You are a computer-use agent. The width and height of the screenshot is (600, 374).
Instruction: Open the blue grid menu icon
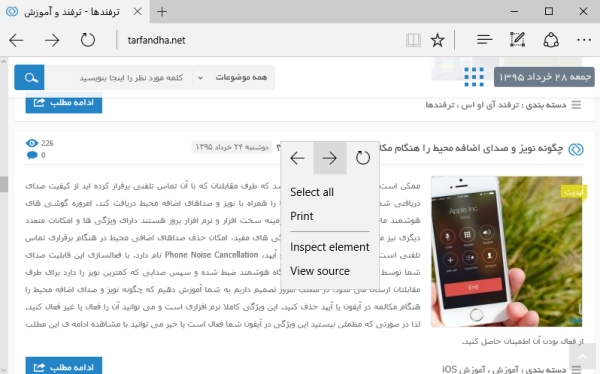[x=474, y=77]
